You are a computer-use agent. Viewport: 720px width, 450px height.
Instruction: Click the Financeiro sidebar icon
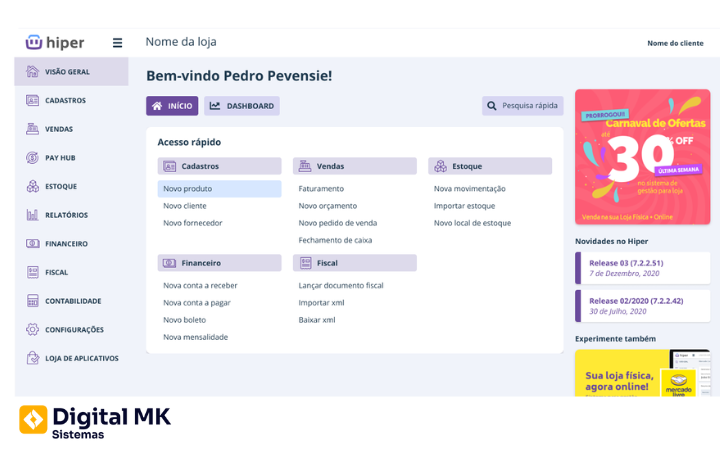tap(32, 243)
